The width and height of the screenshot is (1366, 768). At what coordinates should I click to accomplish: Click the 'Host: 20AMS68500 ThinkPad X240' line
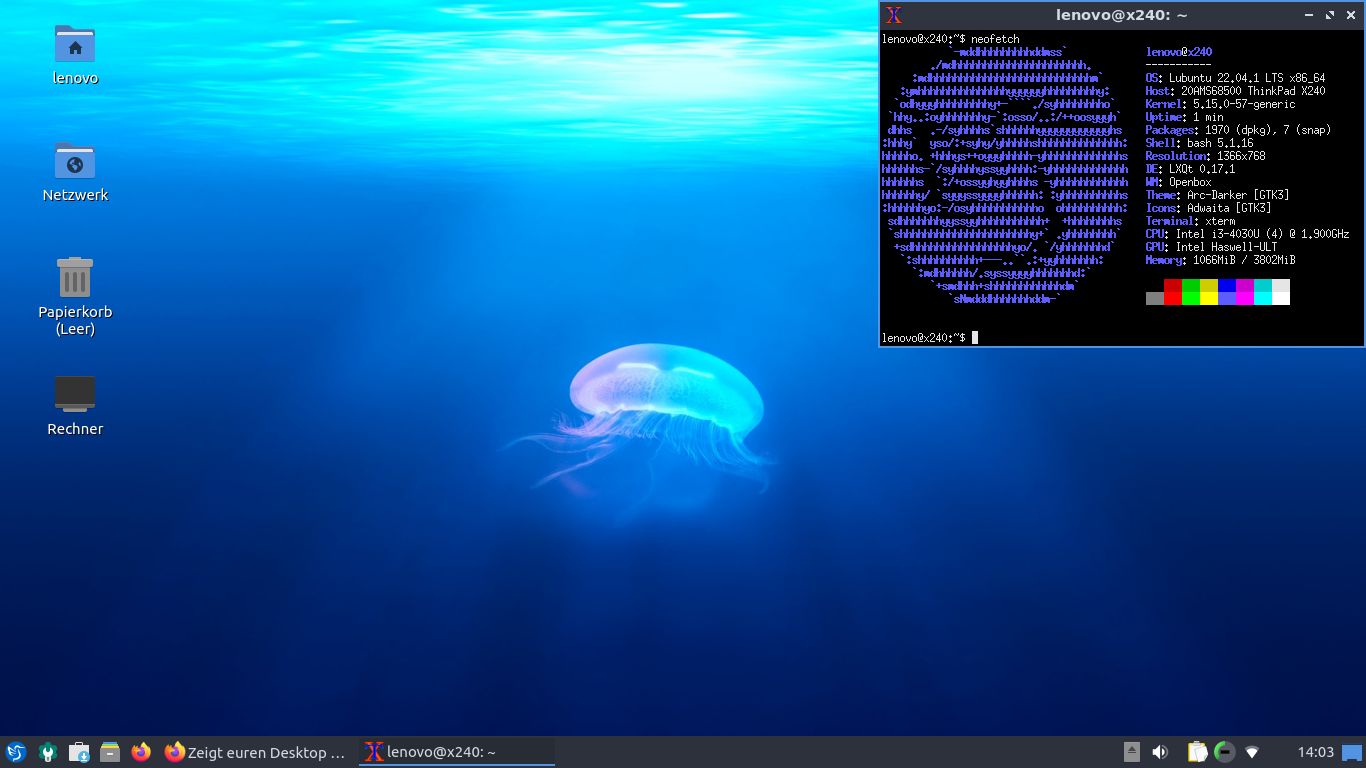[x=1235, y=91]
